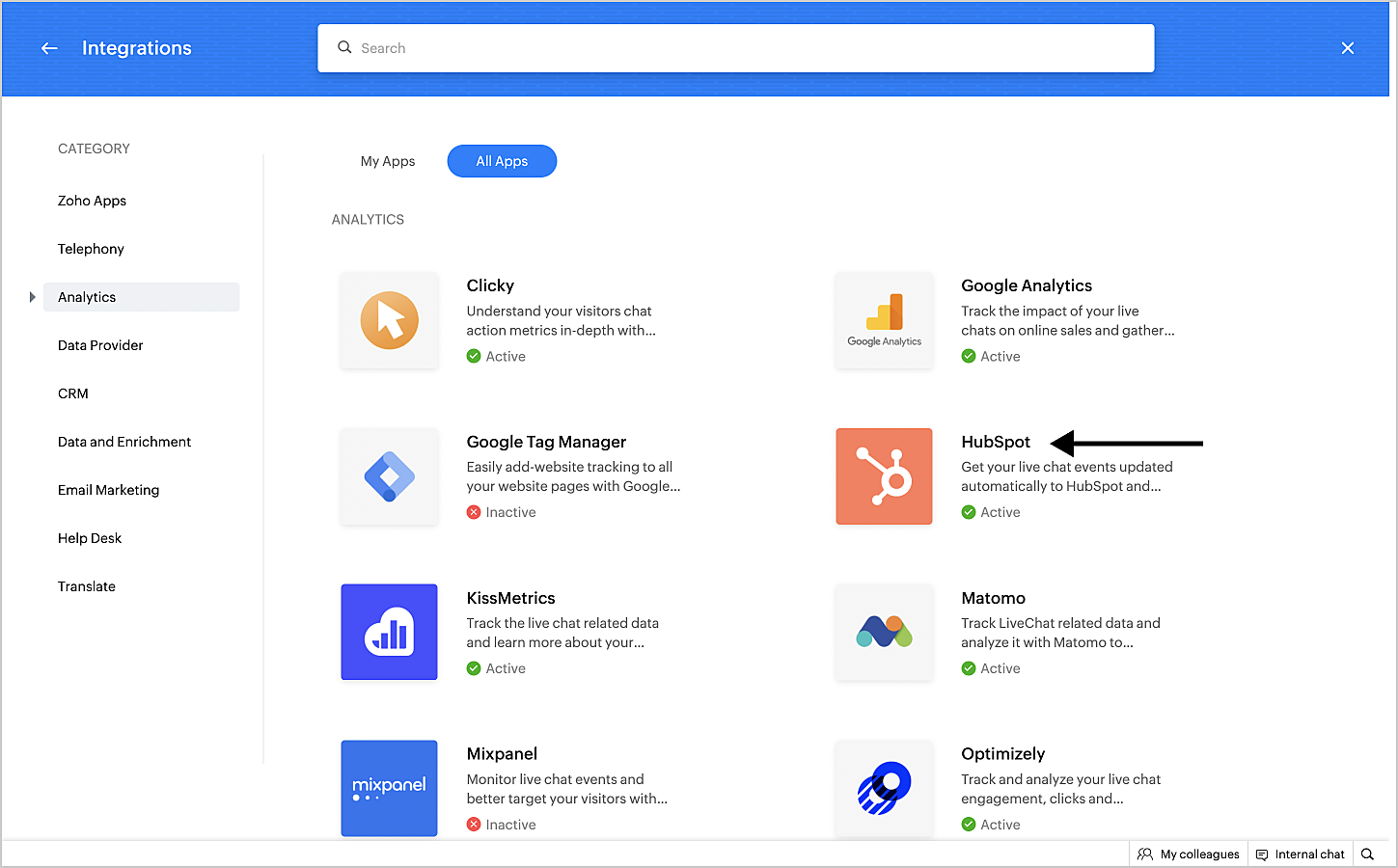Open the Google Tag Manager icon

click(390, 476)
